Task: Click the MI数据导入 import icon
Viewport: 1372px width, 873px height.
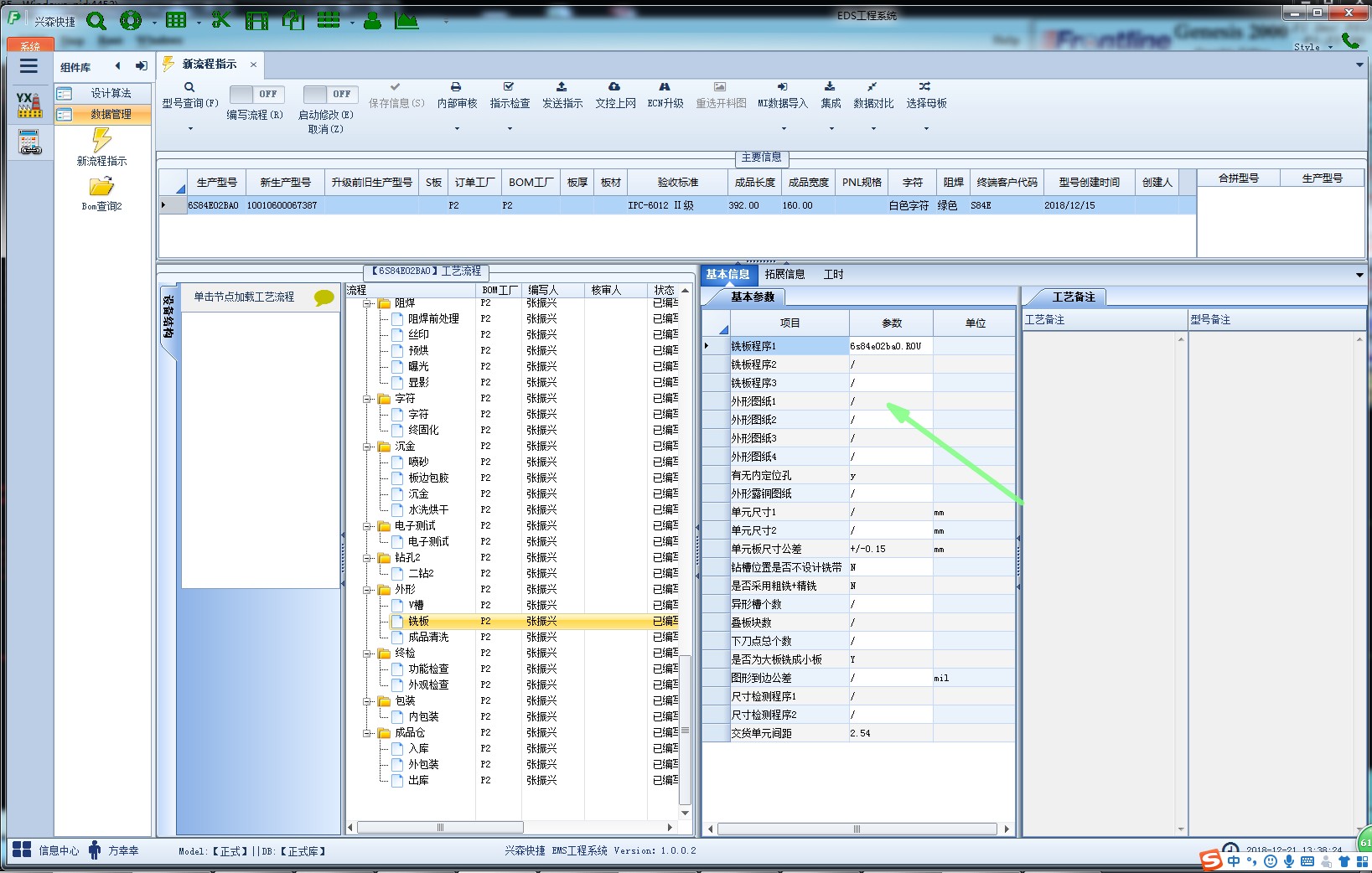Action: pos(782,86)
